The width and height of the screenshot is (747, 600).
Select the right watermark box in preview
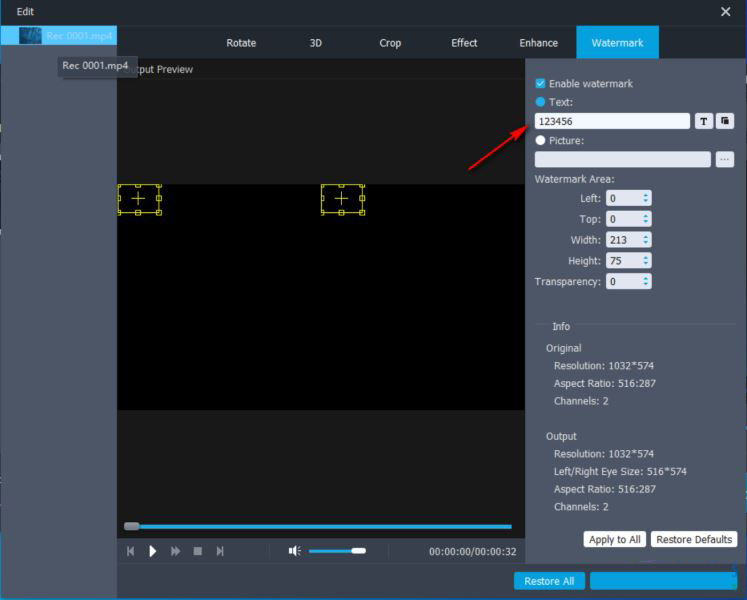343,199
